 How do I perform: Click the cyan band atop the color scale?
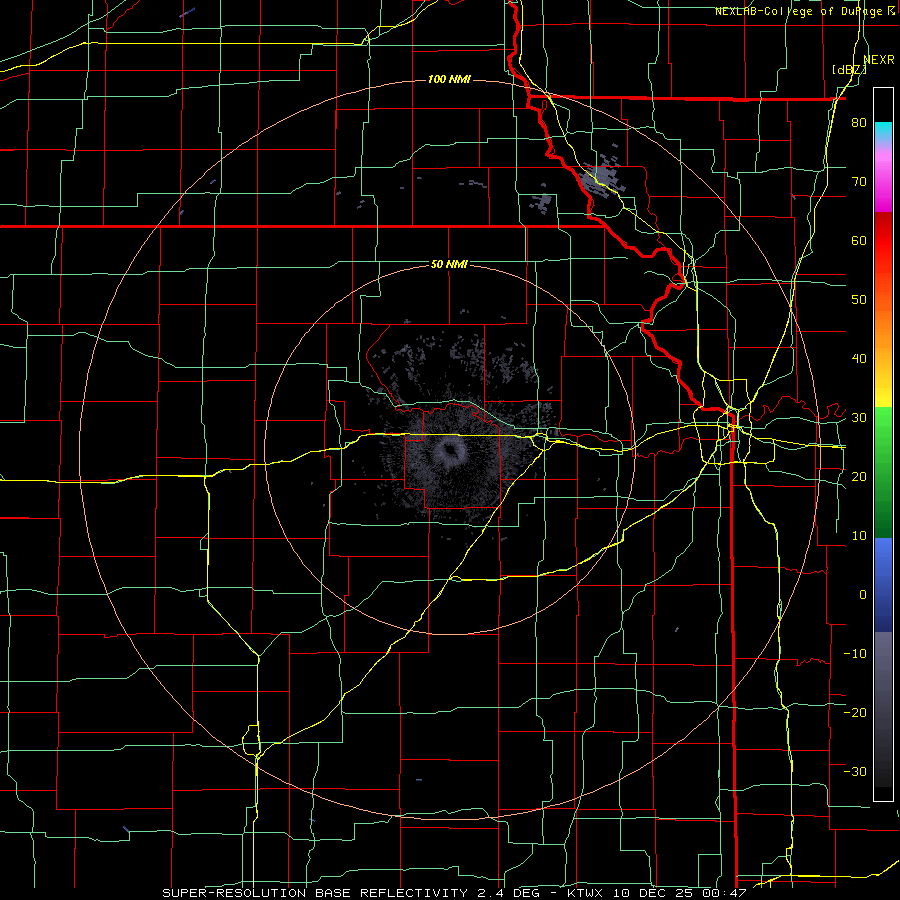(x=883, y=129)
